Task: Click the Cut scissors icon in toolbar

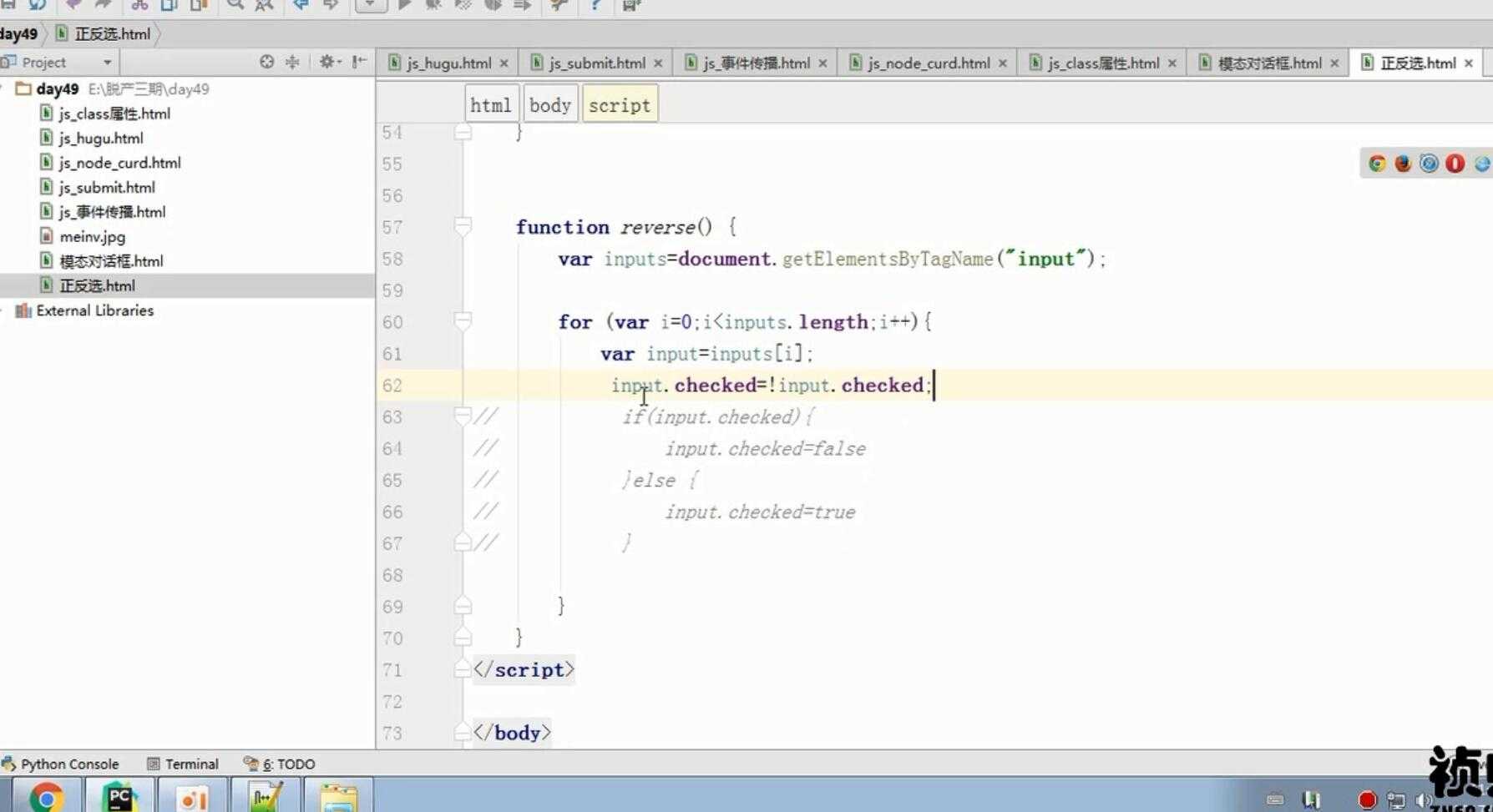Action: [x=139, y=5]
